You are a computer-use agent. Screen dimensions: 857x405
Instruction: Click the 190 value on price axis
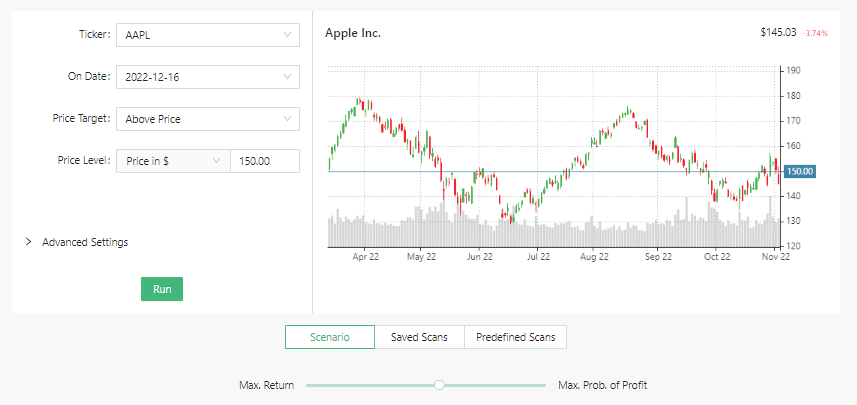click(793, 71)
